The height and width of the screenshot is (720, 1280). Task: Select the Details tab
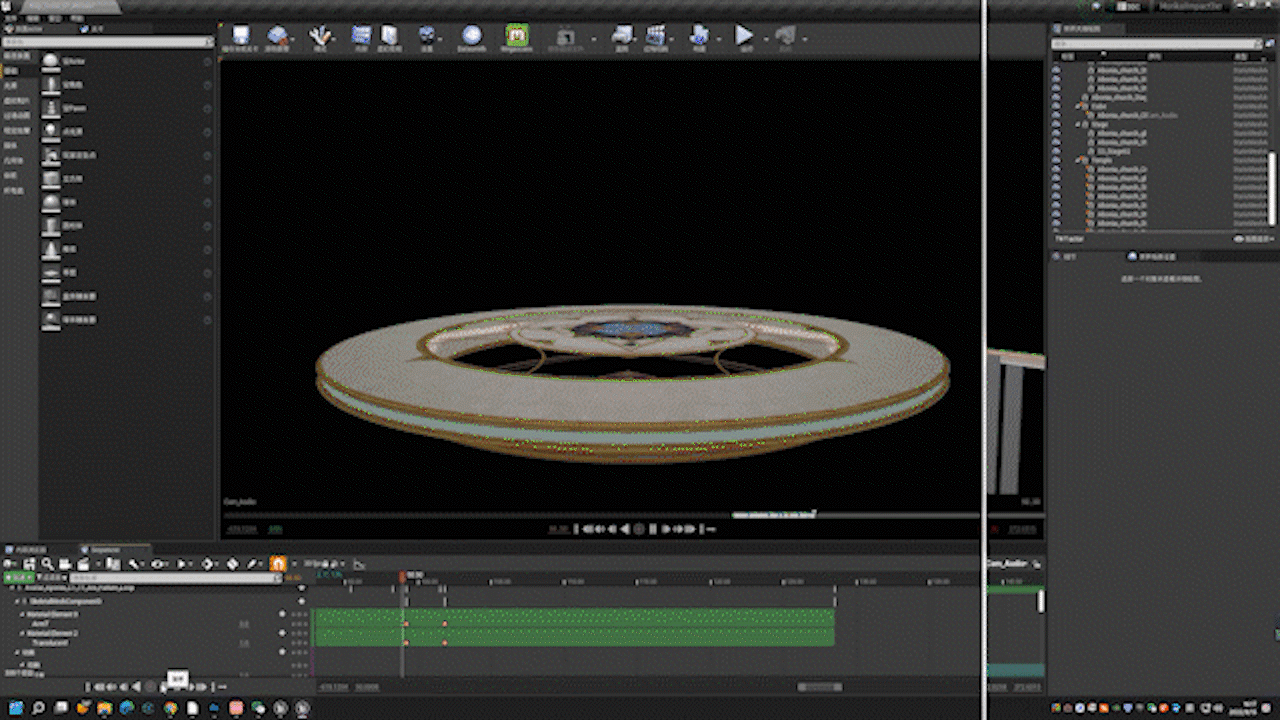(x=1067, y=256)
